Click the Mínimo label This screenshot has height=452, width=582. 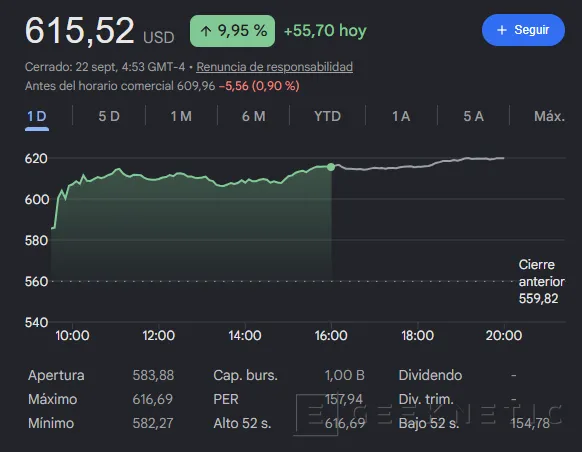[x=51, y=423]
